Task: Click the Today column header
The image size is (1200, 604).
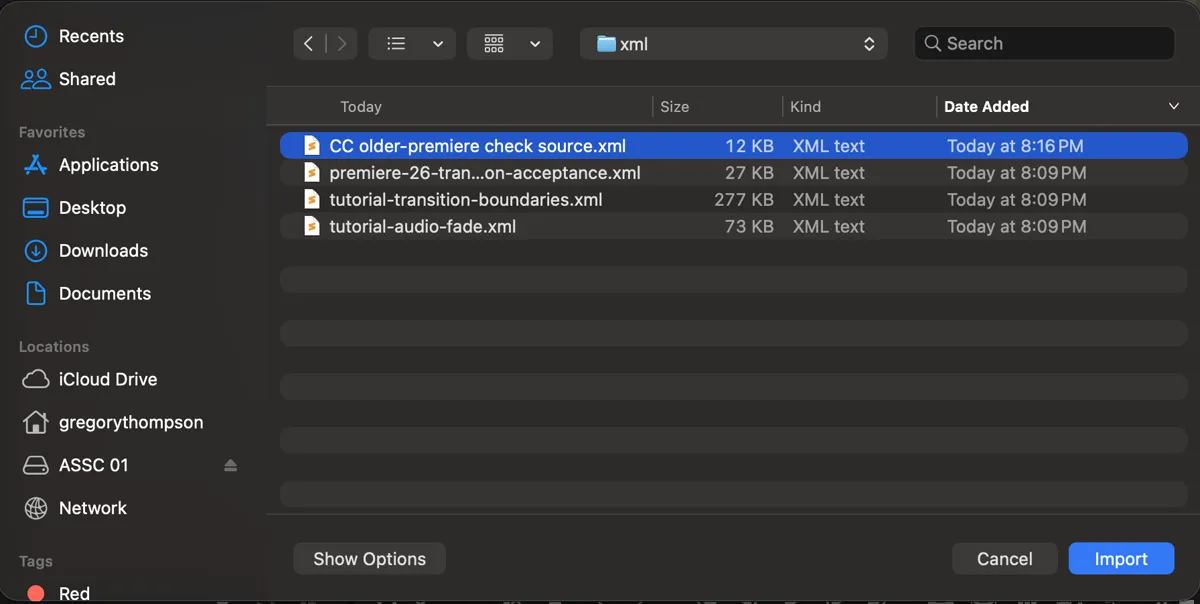Action: coord(361,107)
